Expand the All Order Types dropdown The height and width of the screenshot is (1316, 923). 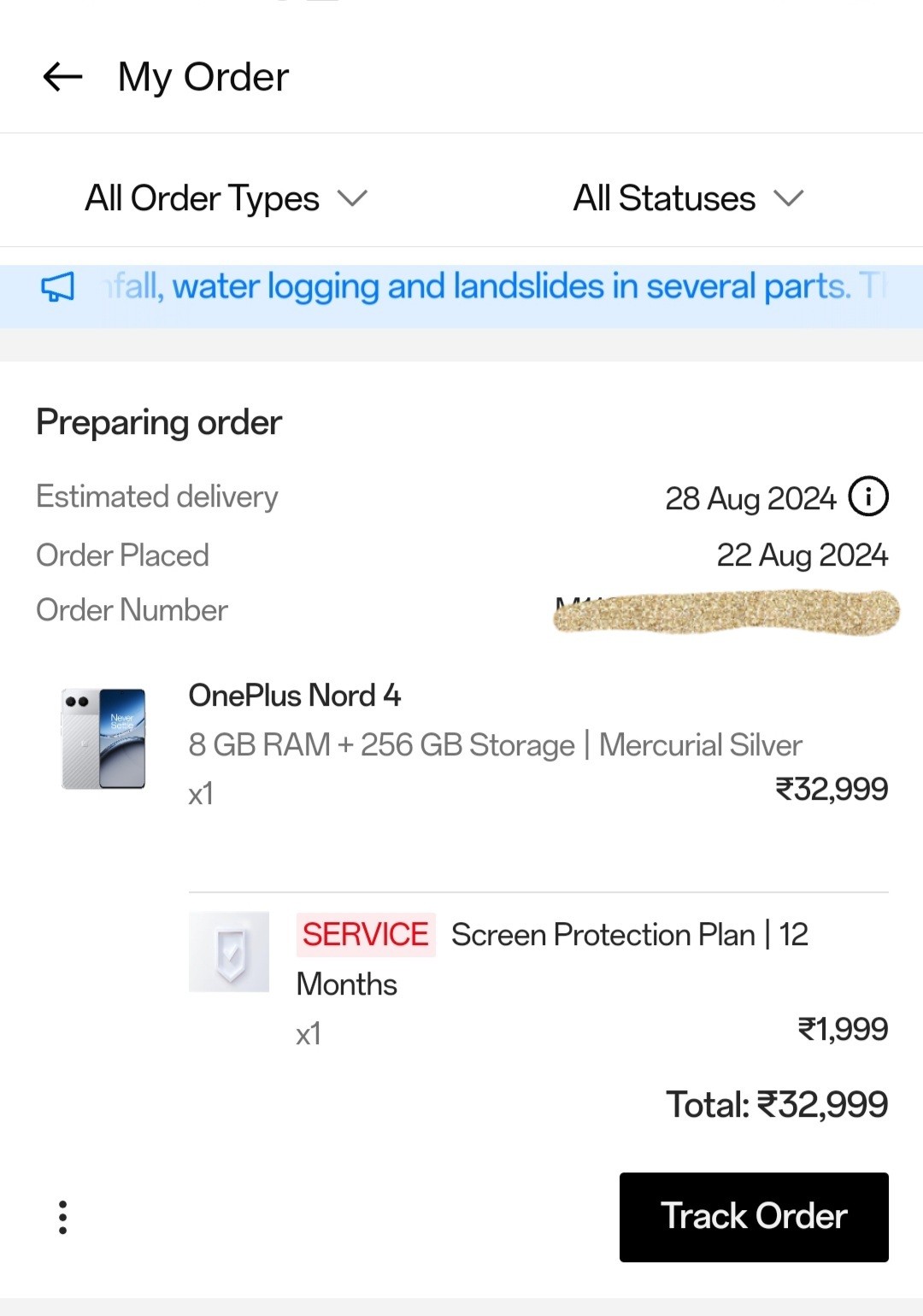coord(203,198)
